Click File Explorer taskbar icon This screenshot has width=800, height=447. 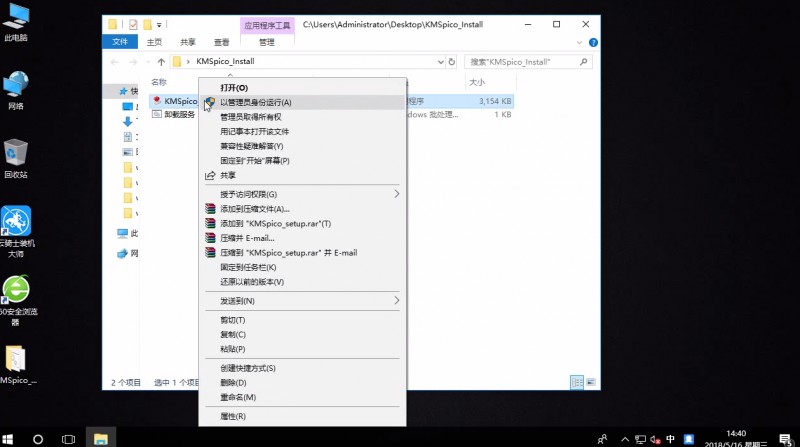101,439
